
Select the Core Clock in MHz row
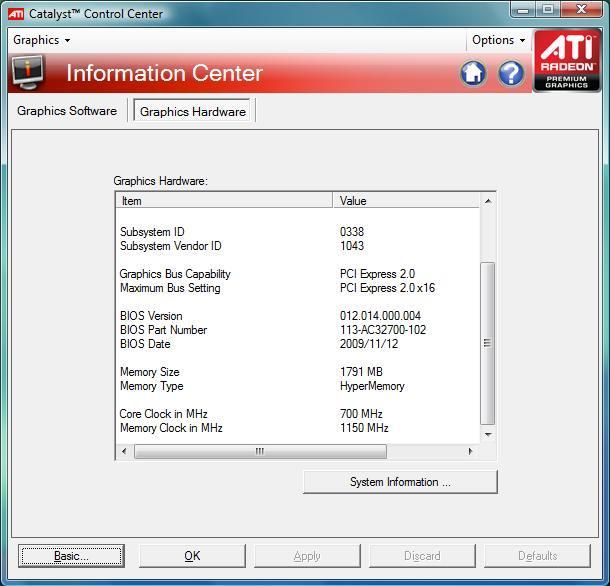(298, 414)
